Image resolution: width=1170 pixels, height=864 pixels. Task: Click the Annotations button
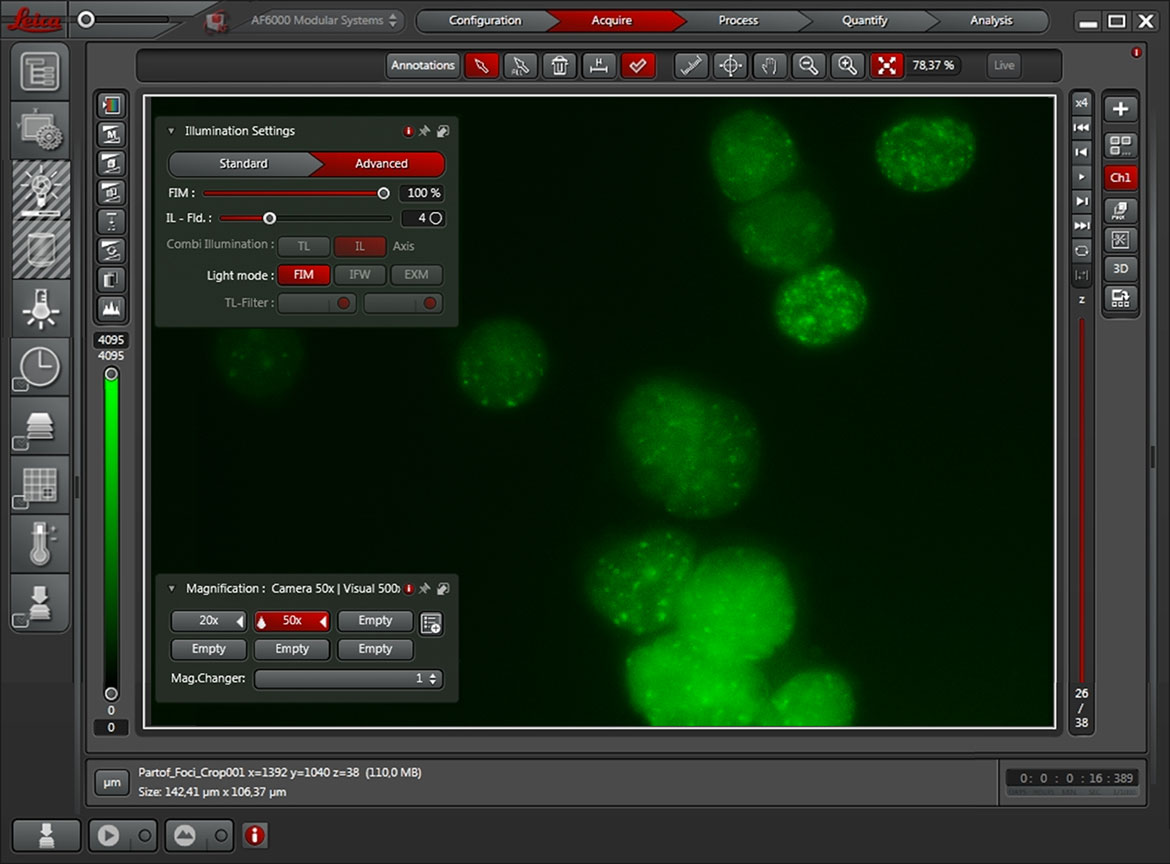[x=422, y=66]
